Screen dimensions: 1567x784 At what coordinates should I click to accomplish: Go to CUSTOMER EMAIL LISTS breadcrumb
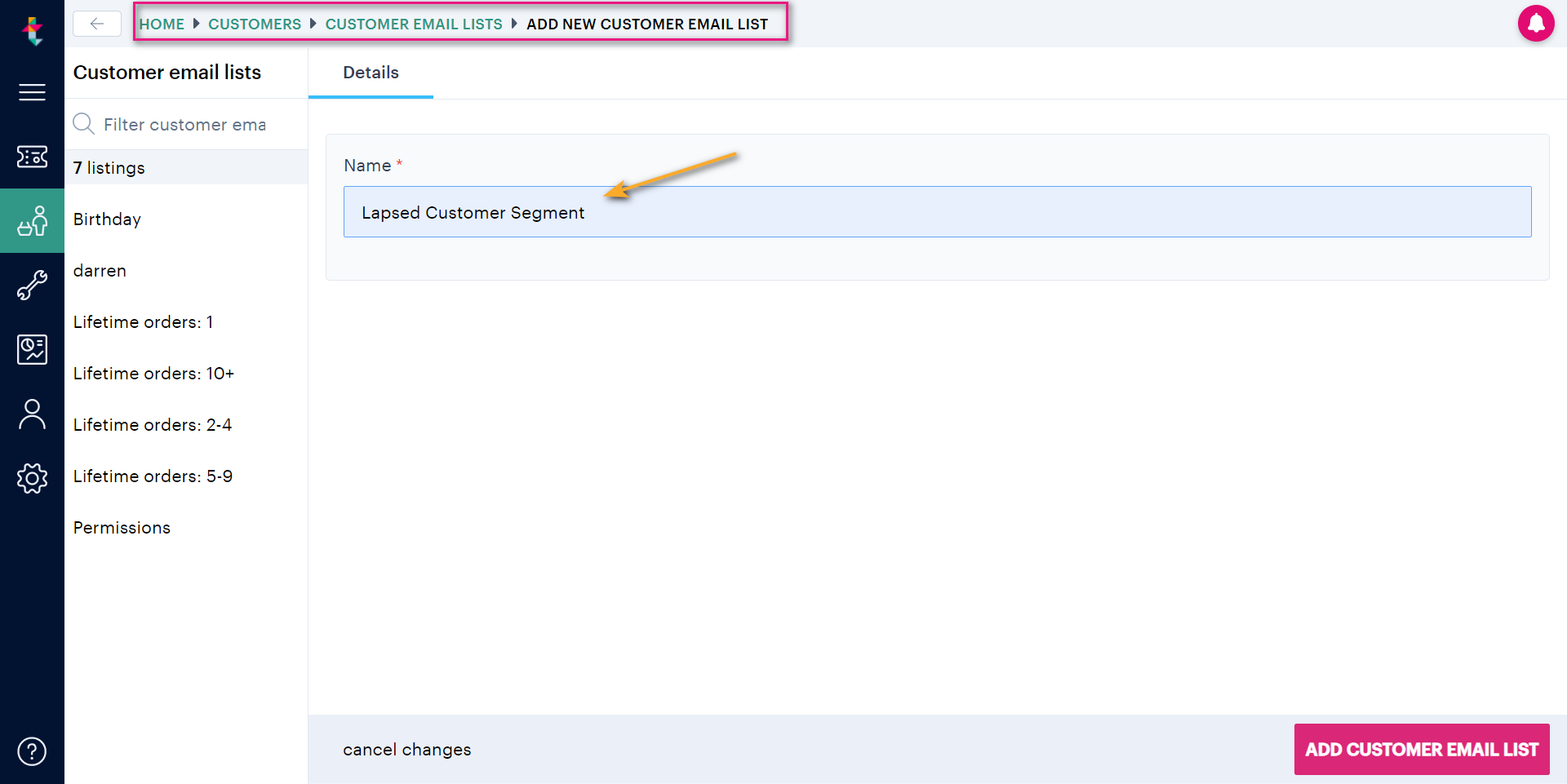pos(414,24)
